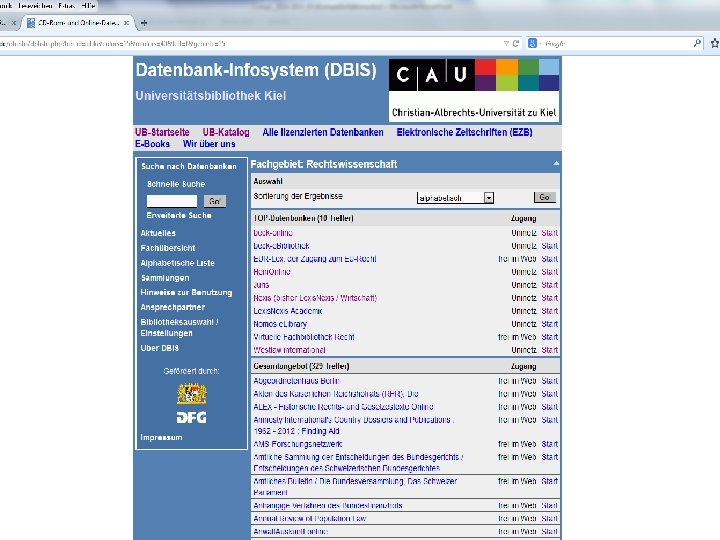
Task: Open Erweiterte Suche
Action: click(x=179, y=215)
